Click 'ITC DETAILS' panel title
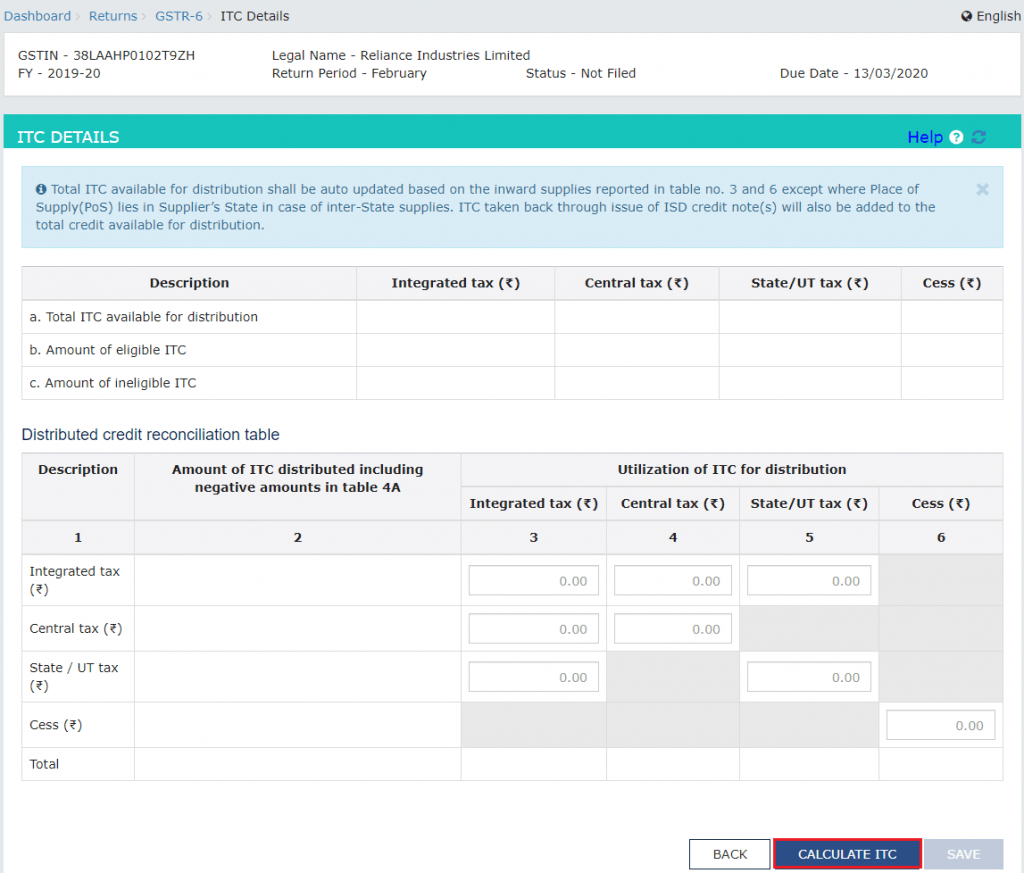This screenshot has width=1024, height=873. [68, 137]
